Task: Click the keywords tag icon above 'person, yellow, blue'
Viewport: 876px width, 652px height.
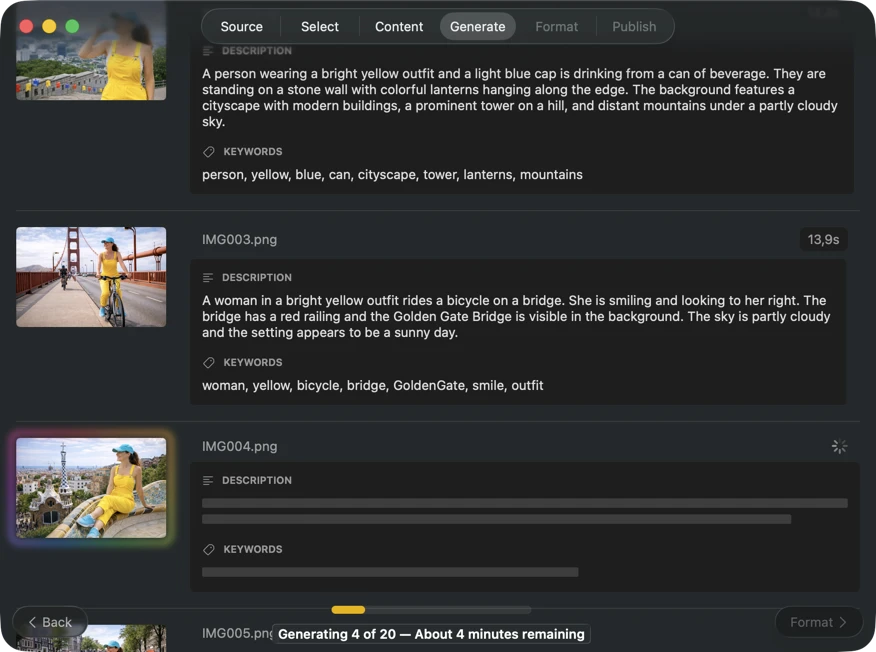Action: tap(208, 152)
